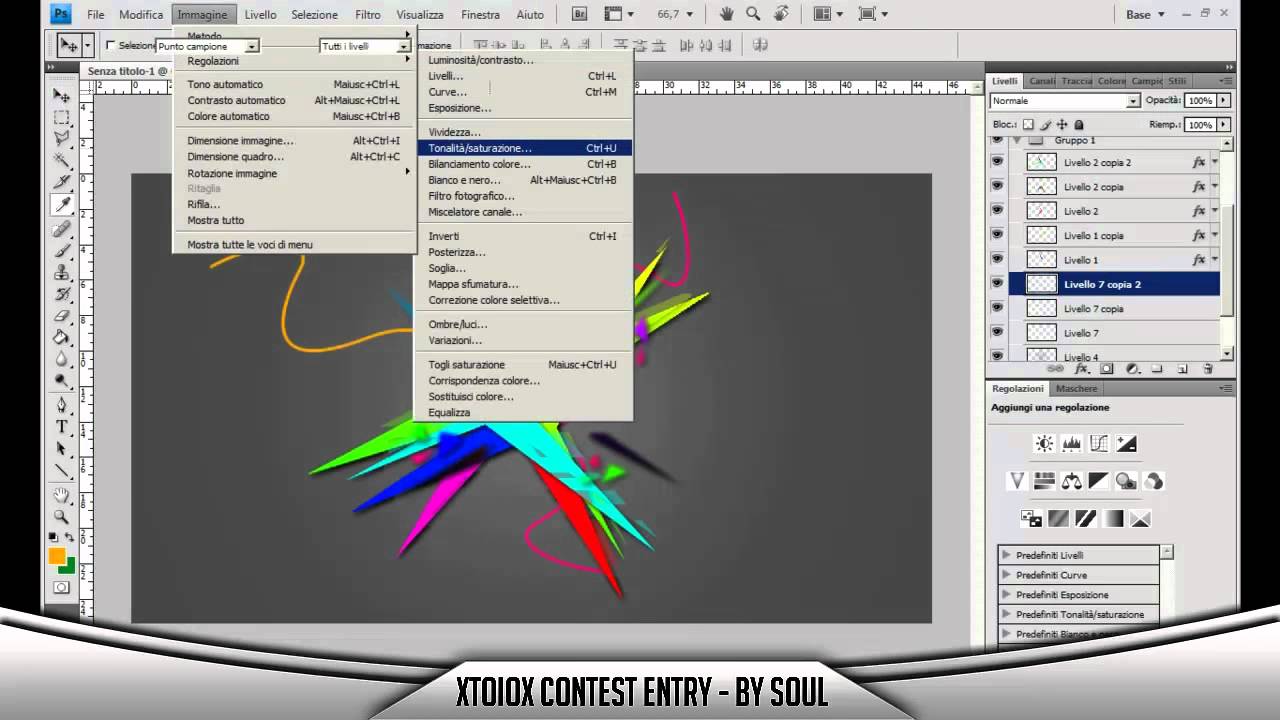1280x720 pixels.
Task: Open the Opacità slider arrow
Action: coord(1223,101)
